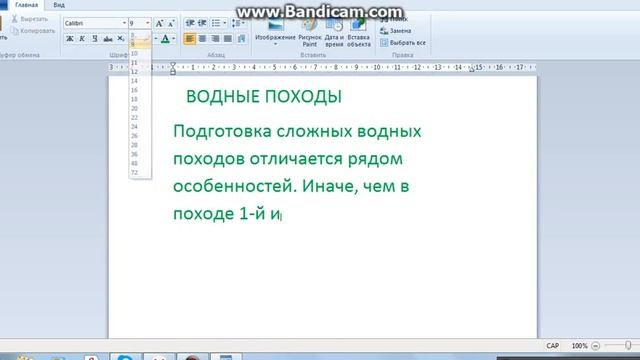Collapse the font size dropdown arrow
Viewport: 640px width, 360px height.
tap(148, 23)
